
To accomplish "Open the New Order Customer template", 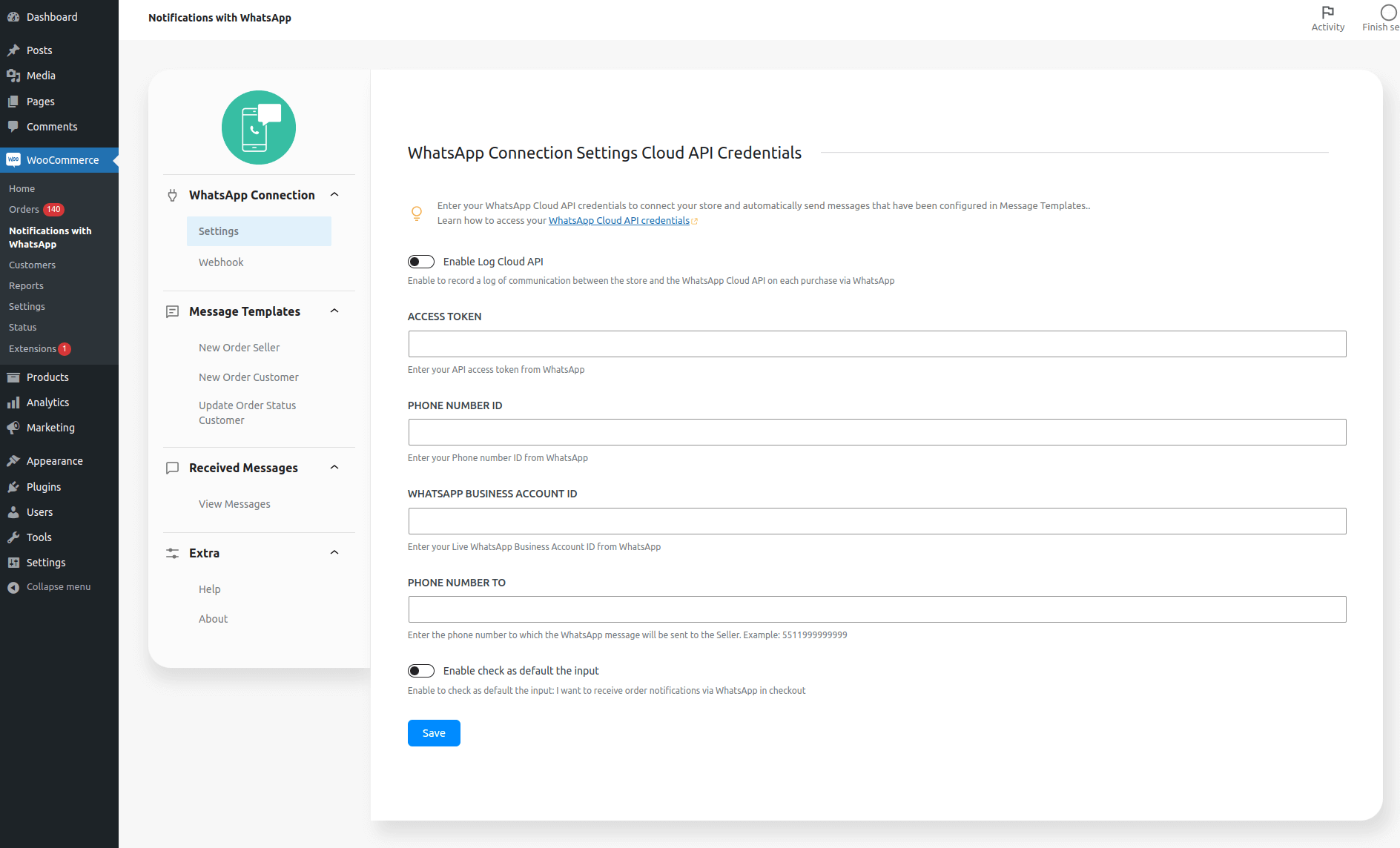I will 248,377.
